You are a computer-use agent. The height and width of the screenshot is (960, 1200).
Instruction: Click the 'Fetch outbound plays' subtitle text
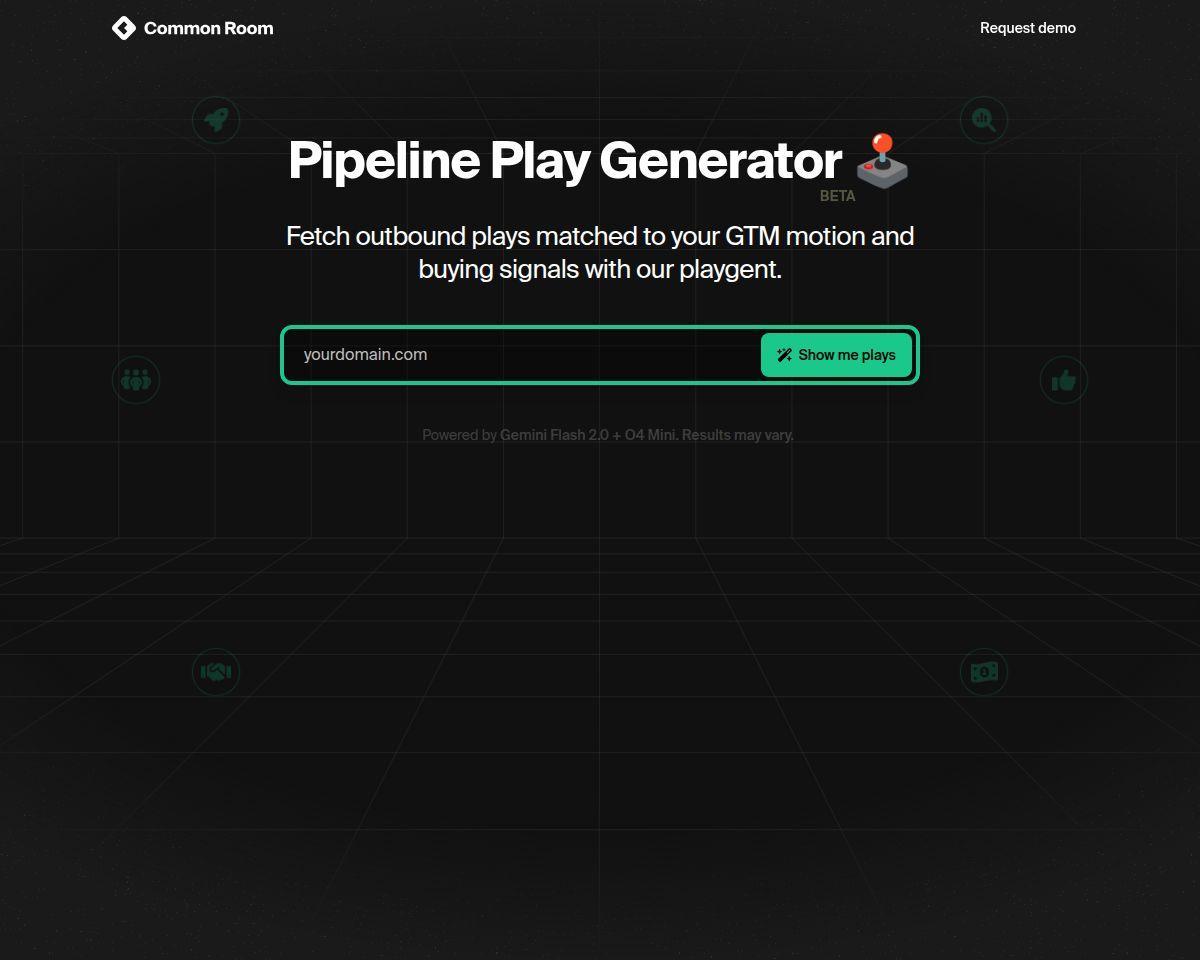pyautogui.click(x=600, y=252)
